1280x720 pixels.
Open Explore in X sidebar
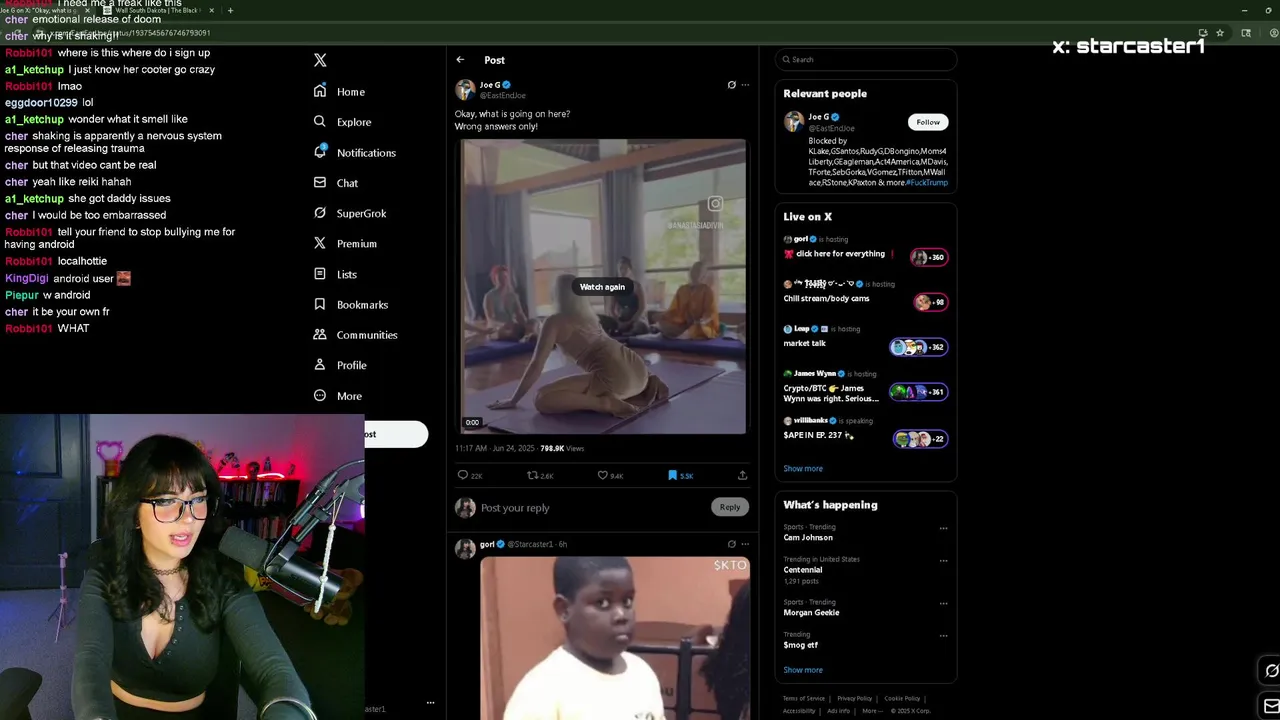coord(342,122)
